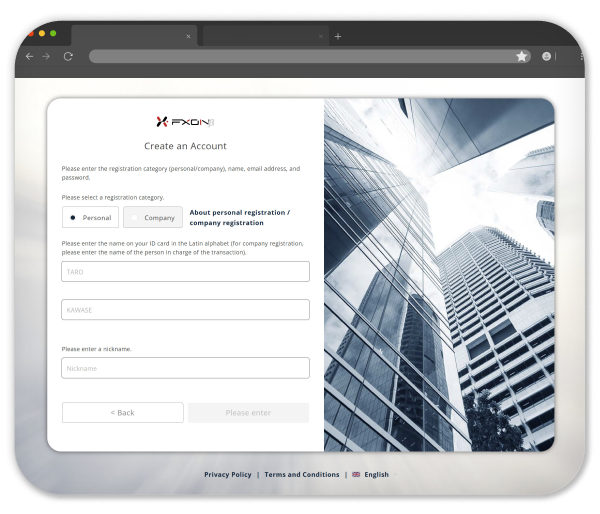Open a new tab with the plus icon
The height and width of the screenshot is (514, 600).
[x=338, y=36]
